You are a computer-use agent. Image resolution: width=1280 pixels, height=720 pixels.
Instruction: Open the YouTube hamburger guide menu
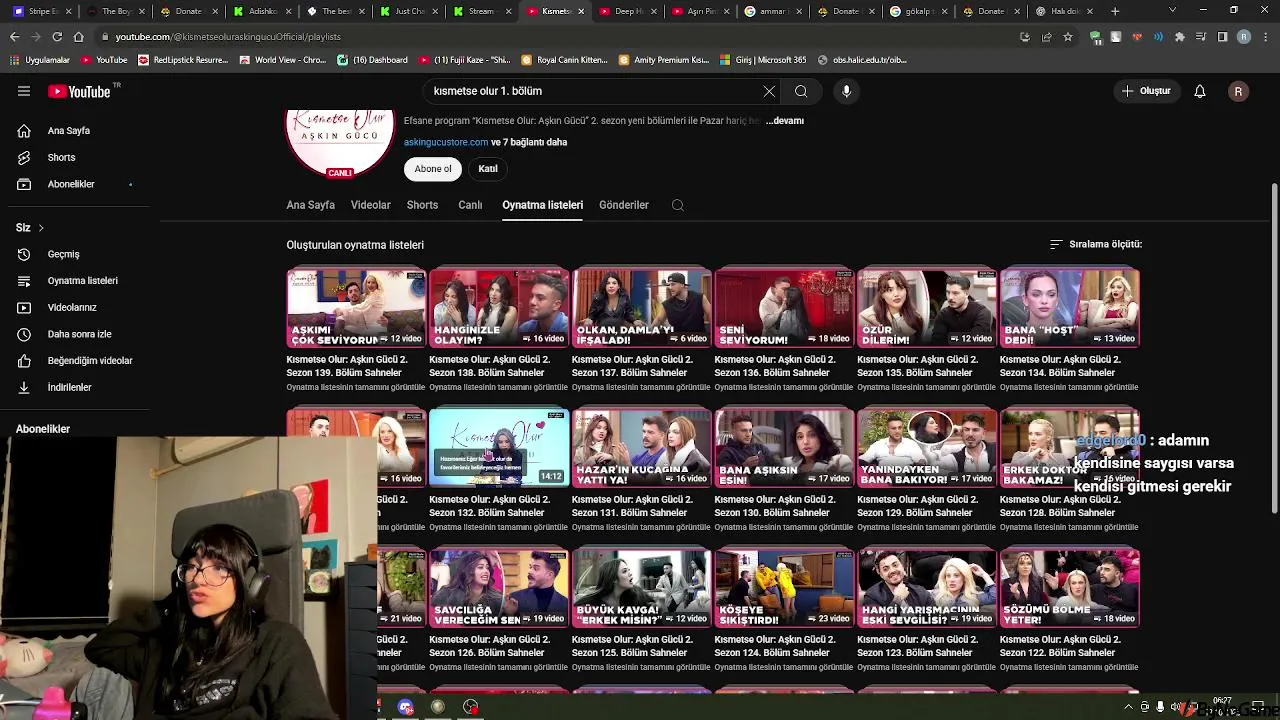pyautogui.click(x=24, y=91)
